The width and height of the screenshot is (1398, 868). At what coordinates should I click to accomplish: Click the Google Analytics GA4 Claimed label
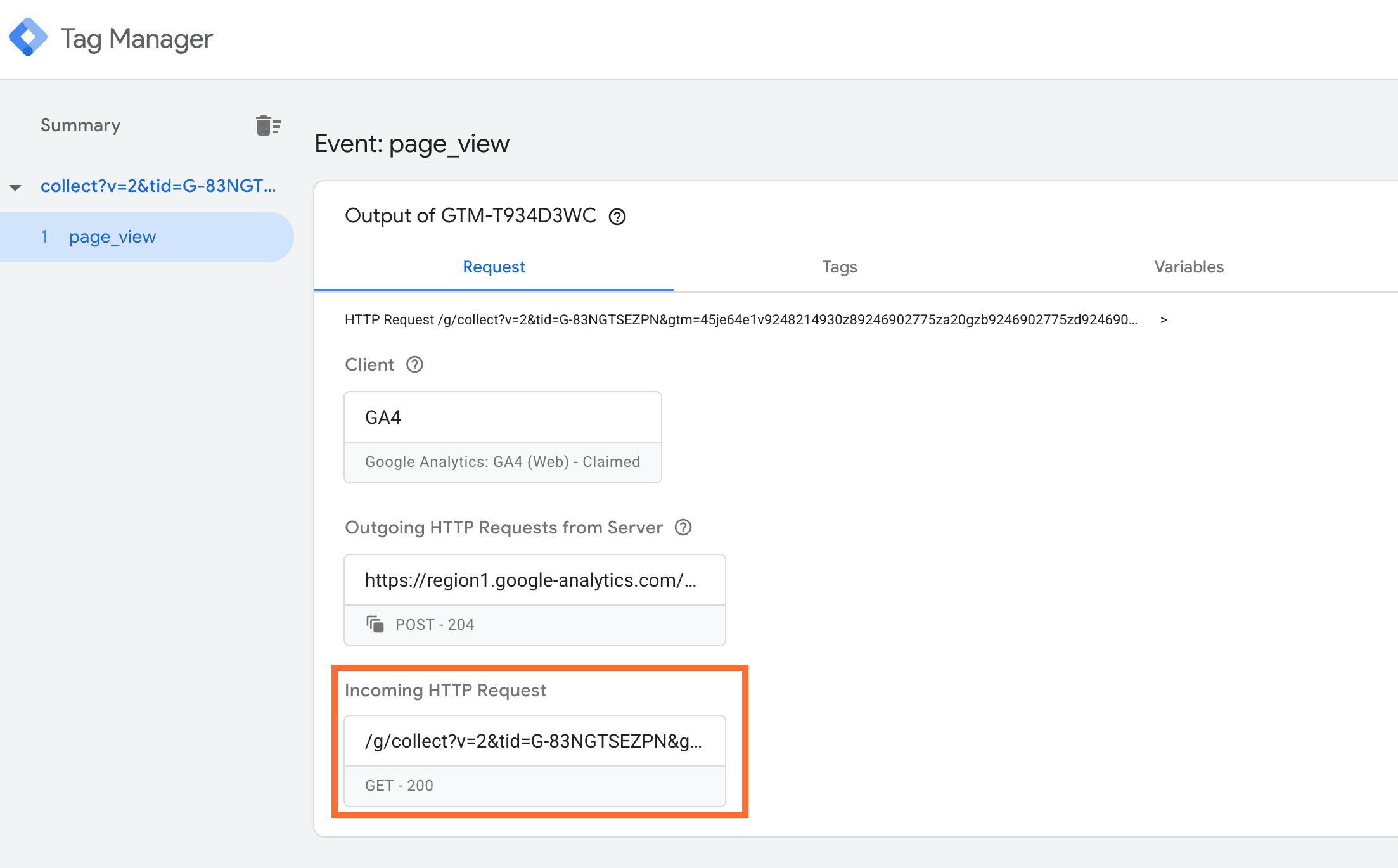point(502,461)
